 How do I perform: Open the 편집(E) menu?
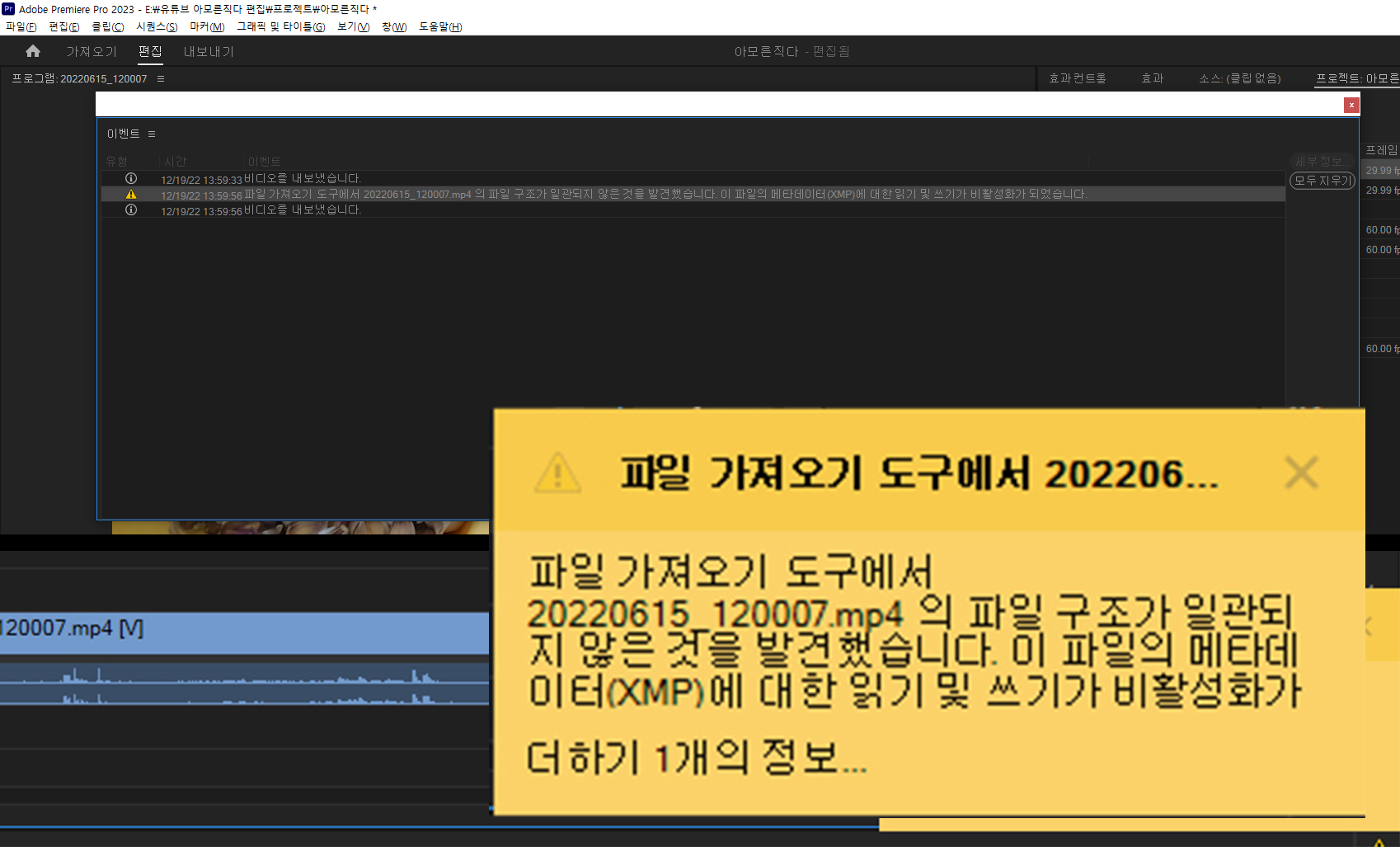pos(64,27)
